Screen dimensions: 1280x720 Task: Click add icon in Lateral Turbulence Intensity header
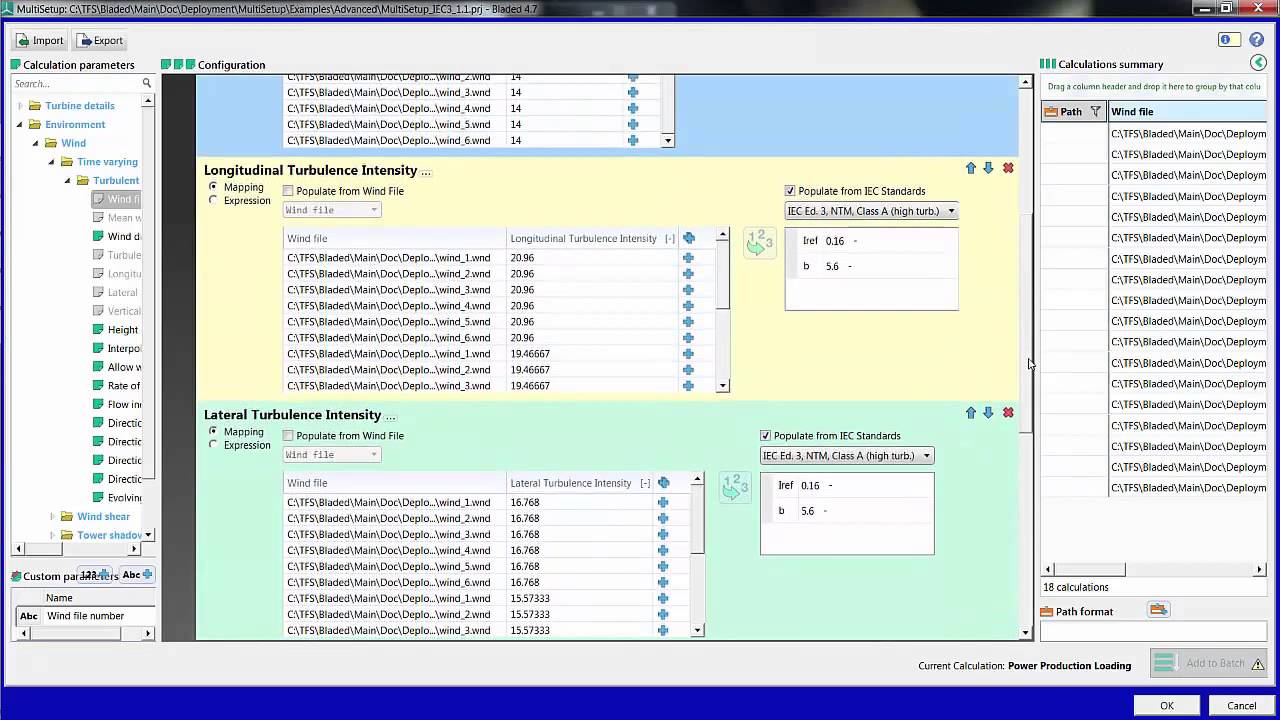point(664,483)
